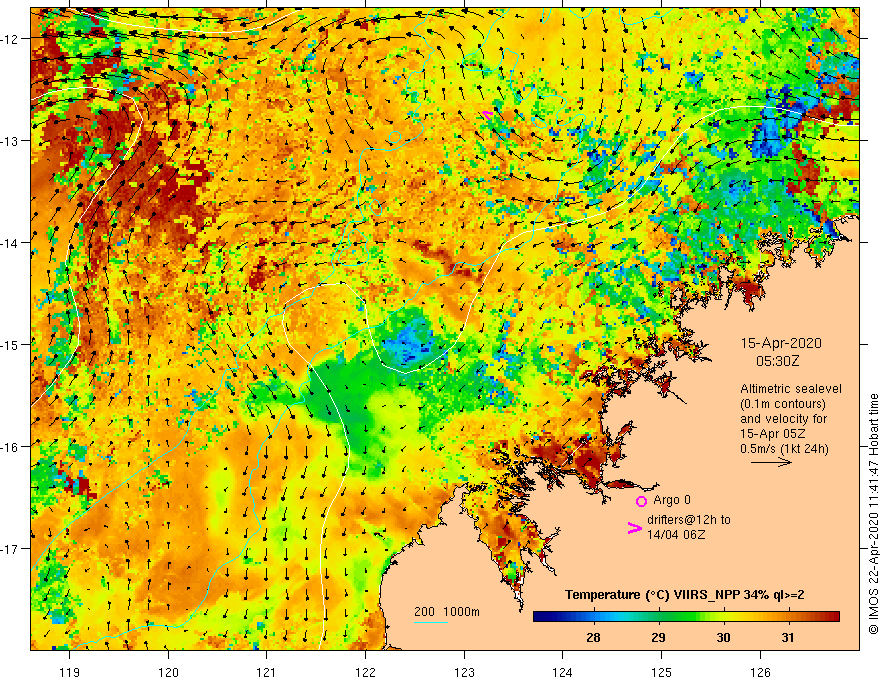Click the 28 tick label on the color scale
880x680 pixels.
click(593, 637)
